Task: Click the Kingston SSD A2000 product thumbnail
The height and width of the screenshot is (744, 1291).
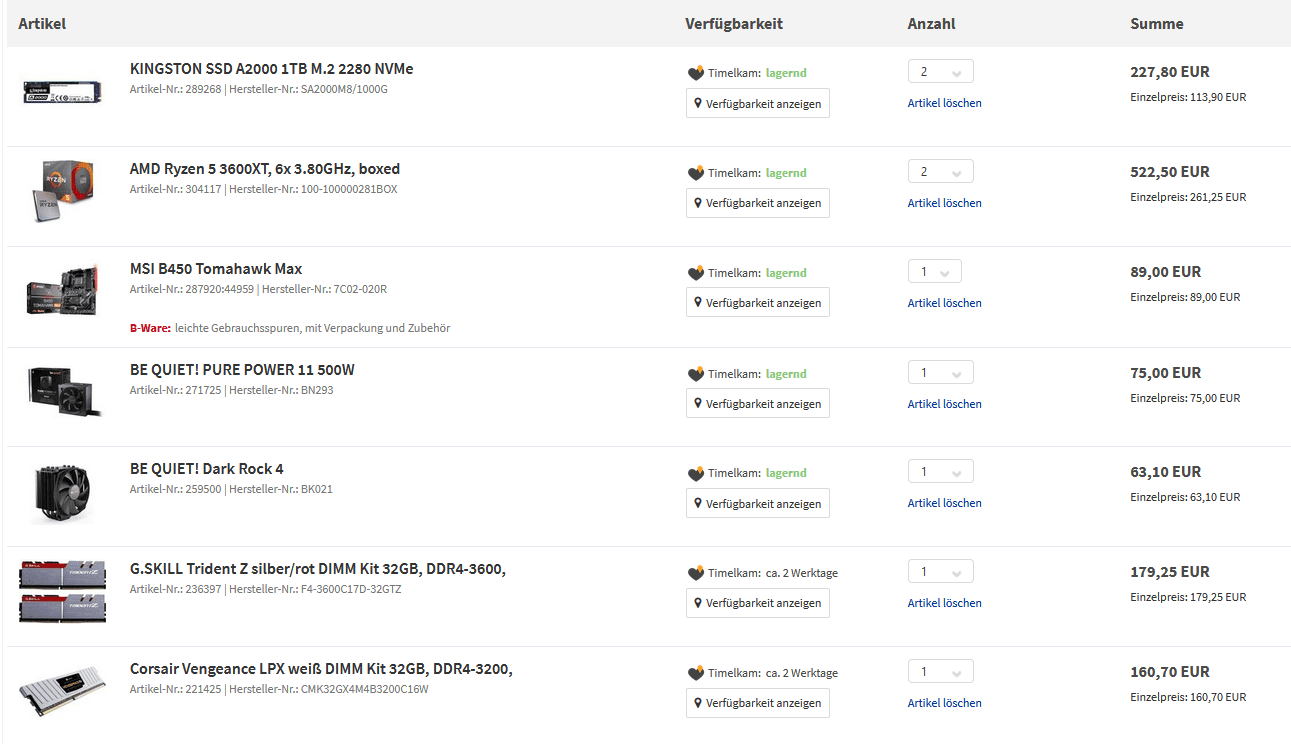Action: [62, 91]
